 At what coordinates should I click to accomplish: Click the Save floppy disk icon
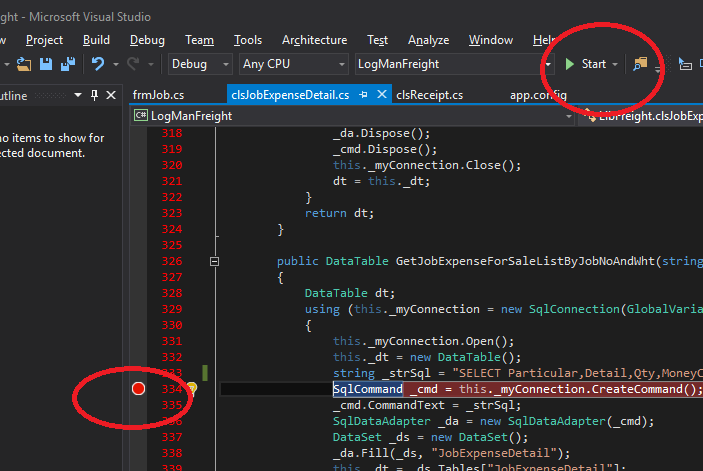tap(46, 64)
